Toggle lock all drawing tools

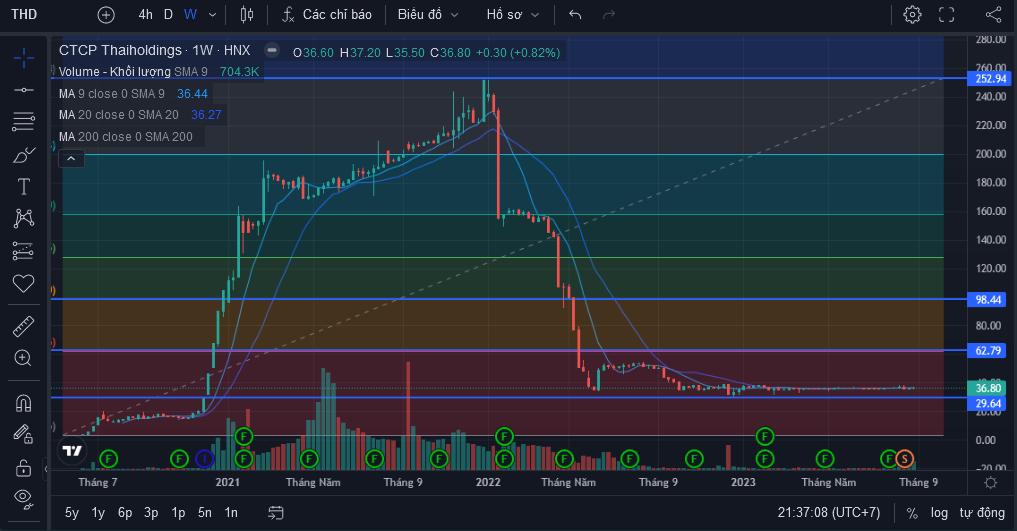(x=24, y=467)
